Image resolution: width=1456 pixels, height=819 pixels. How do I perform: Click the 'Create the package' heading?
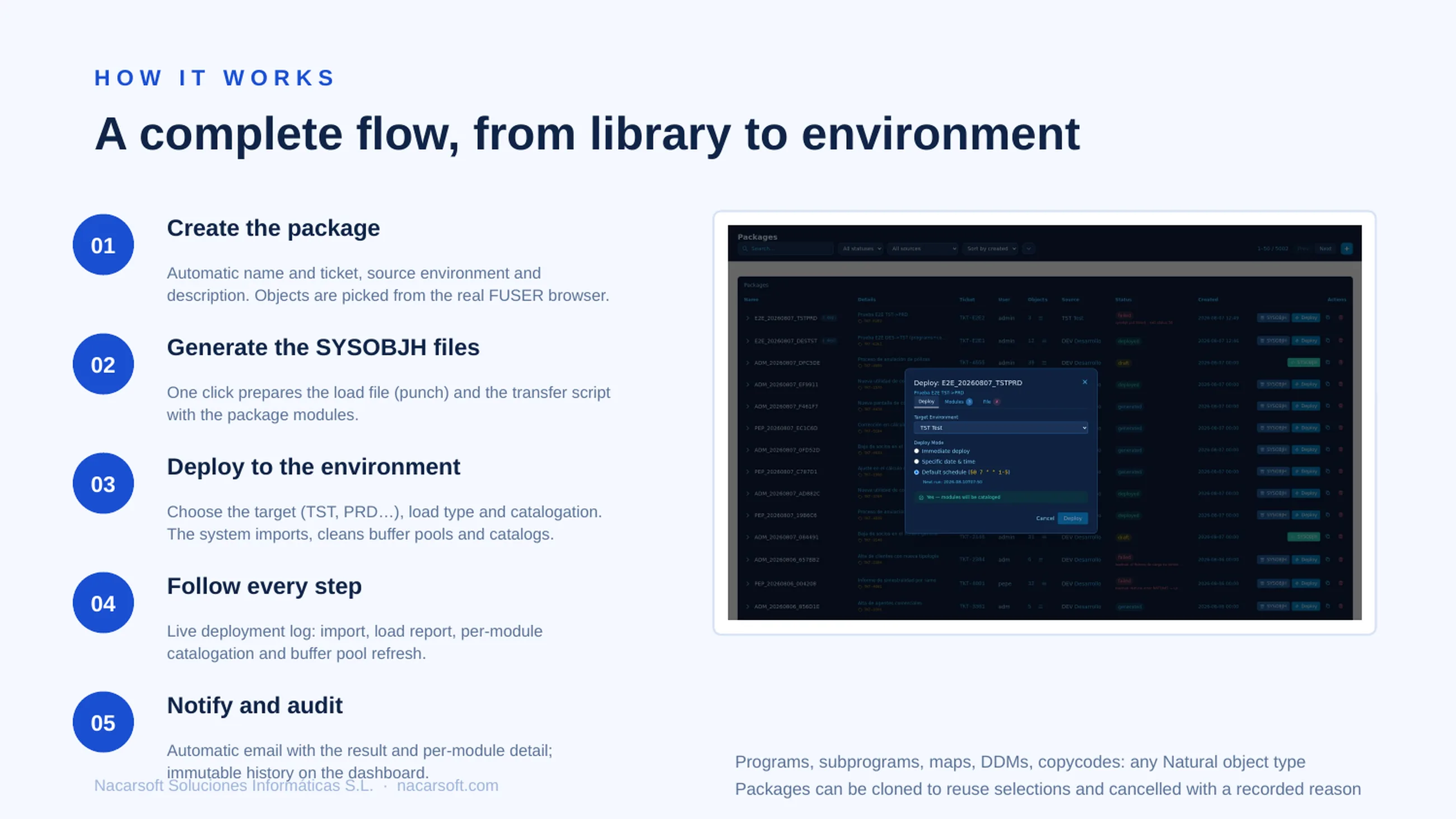[x=273, y=229]
